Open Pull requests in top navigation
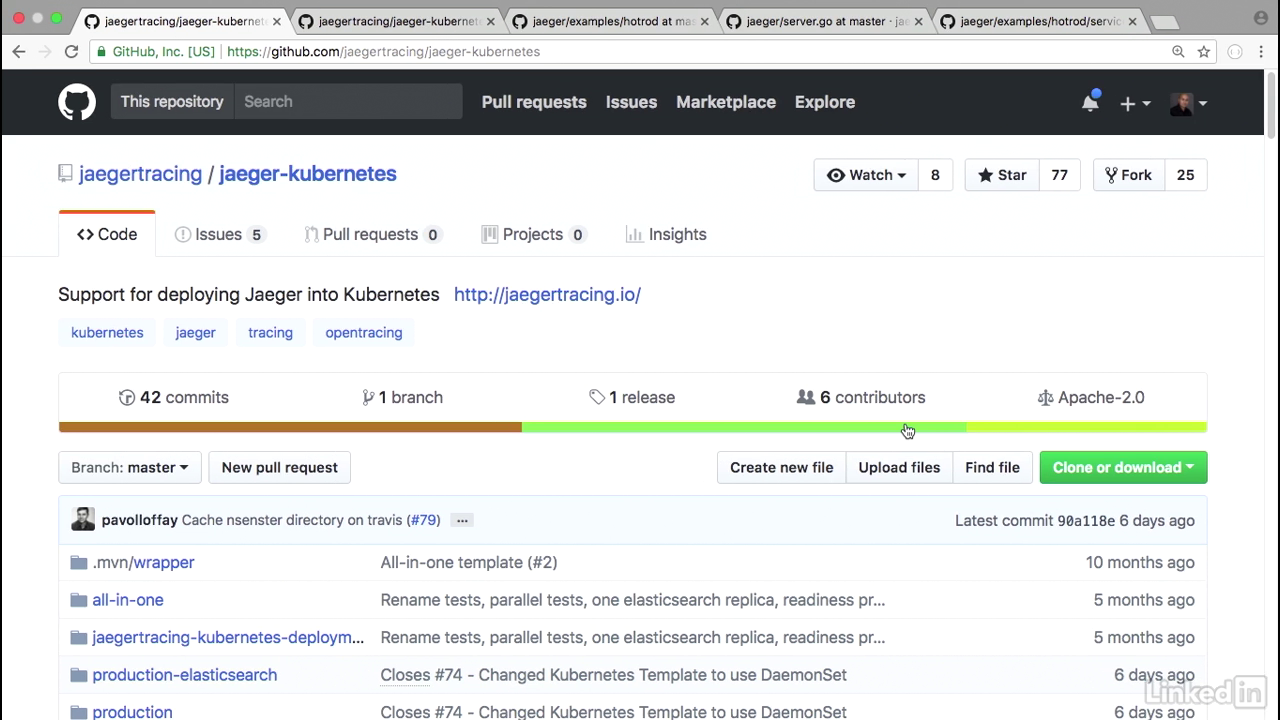The height and width of the screenshot is (720, 1280). (x=534, y=102)
